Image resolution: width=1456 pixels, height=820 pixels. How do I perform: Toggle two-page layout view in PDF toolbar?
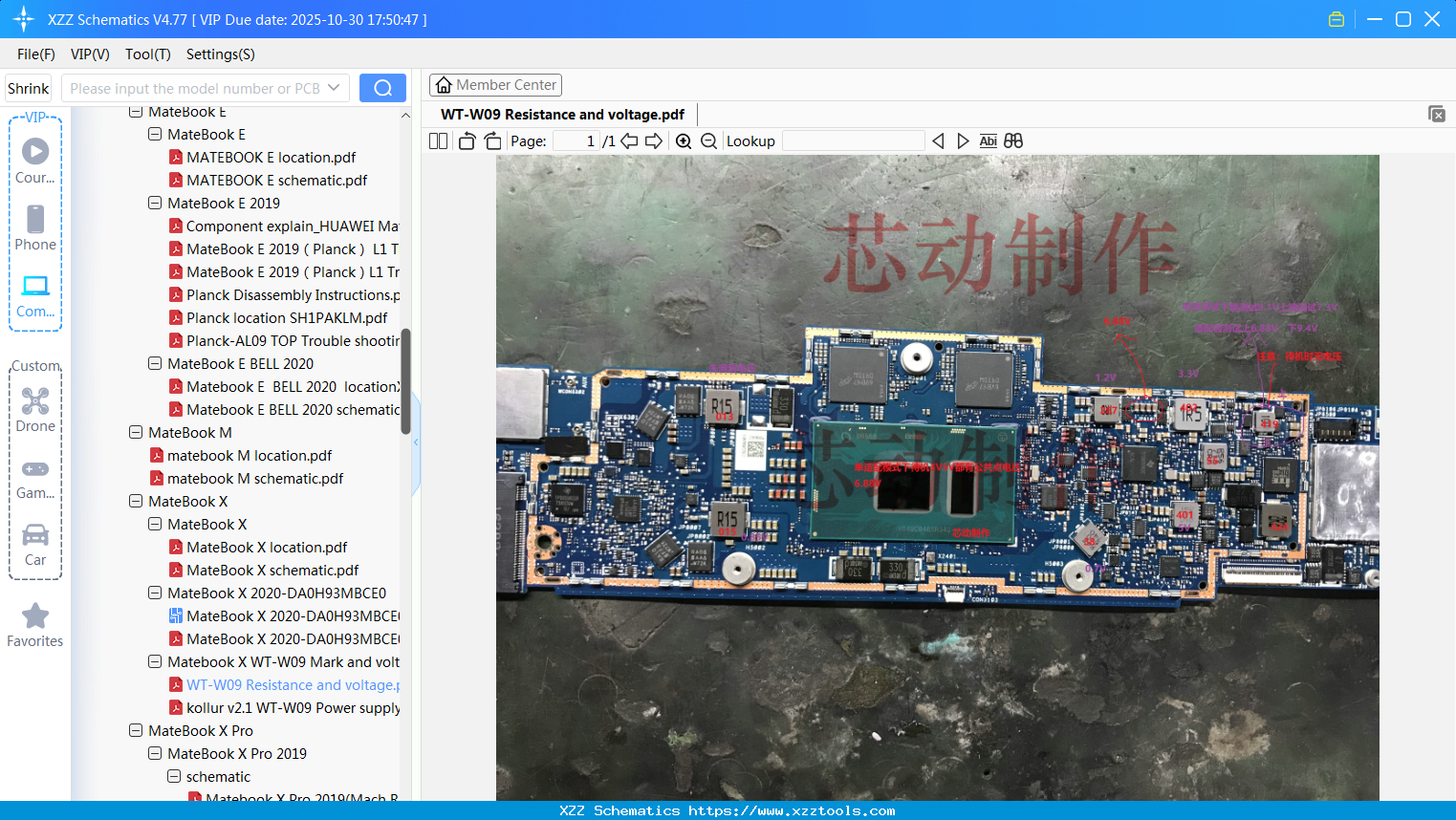click(x=439, y=140)
